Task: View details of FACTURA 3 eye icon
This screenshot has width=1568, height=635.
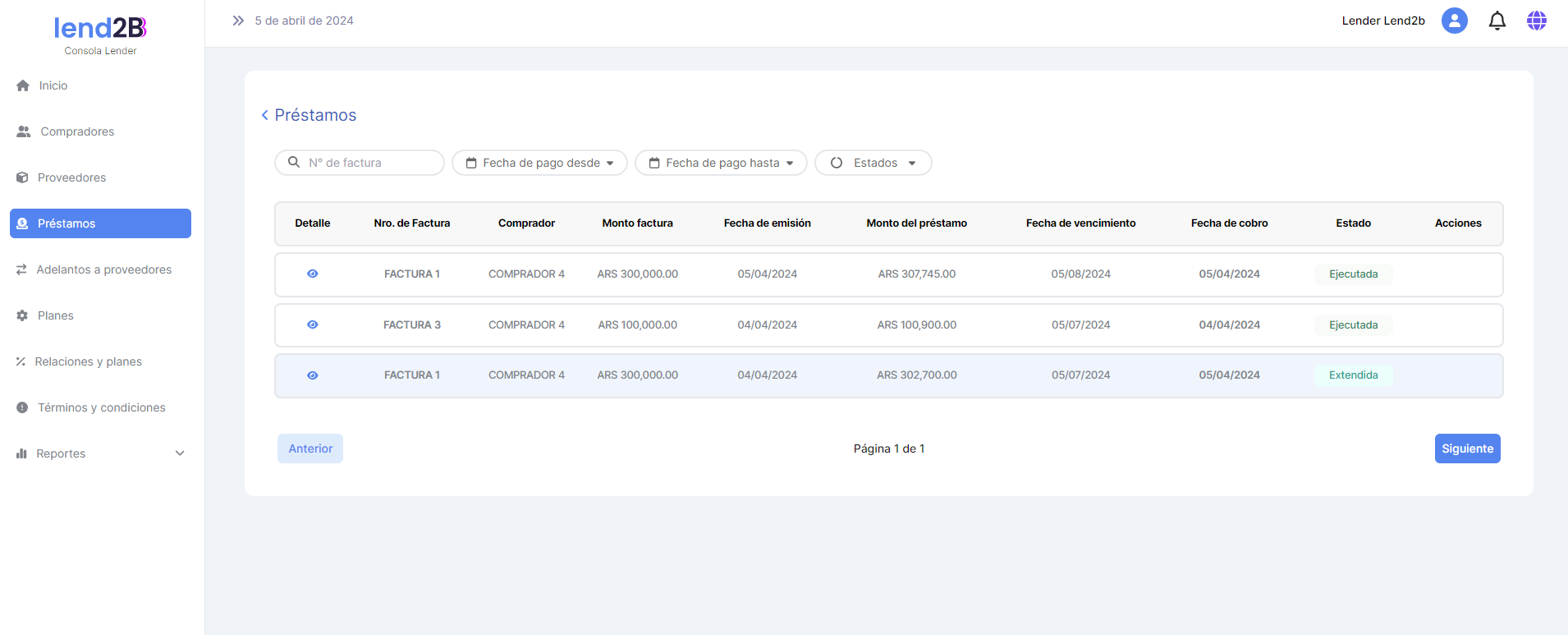Action: [x=313, y=324]
